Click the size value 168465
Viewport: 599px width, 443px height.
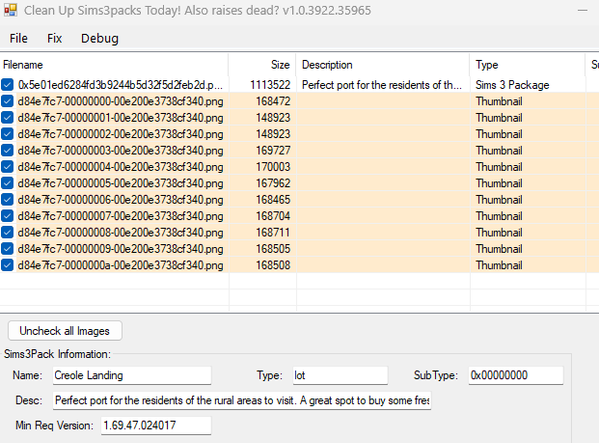tap(273, 200)
